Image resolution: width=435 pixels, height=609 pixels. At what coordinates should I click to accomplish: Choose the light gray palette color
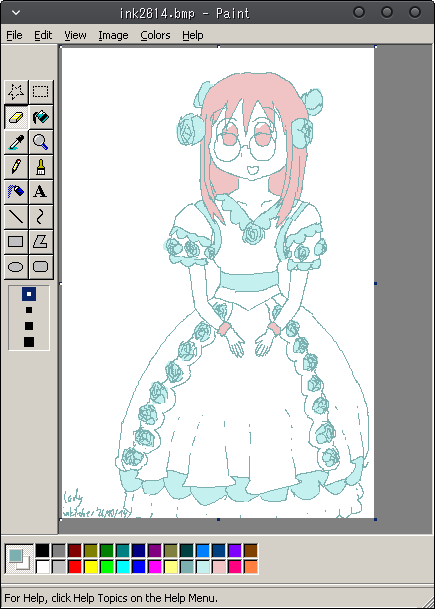59,567
